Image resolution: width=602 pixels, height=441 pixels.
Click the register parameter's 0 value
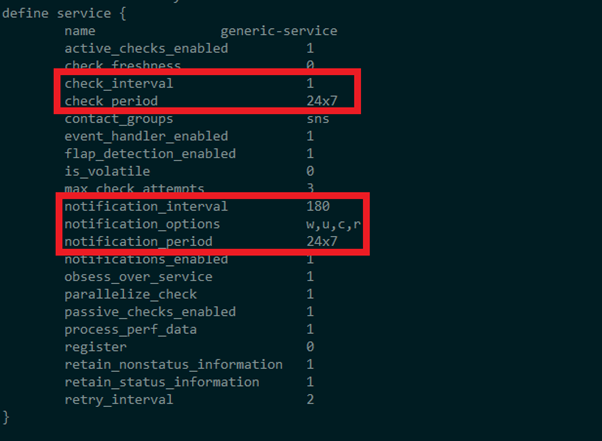pos(310,347)
